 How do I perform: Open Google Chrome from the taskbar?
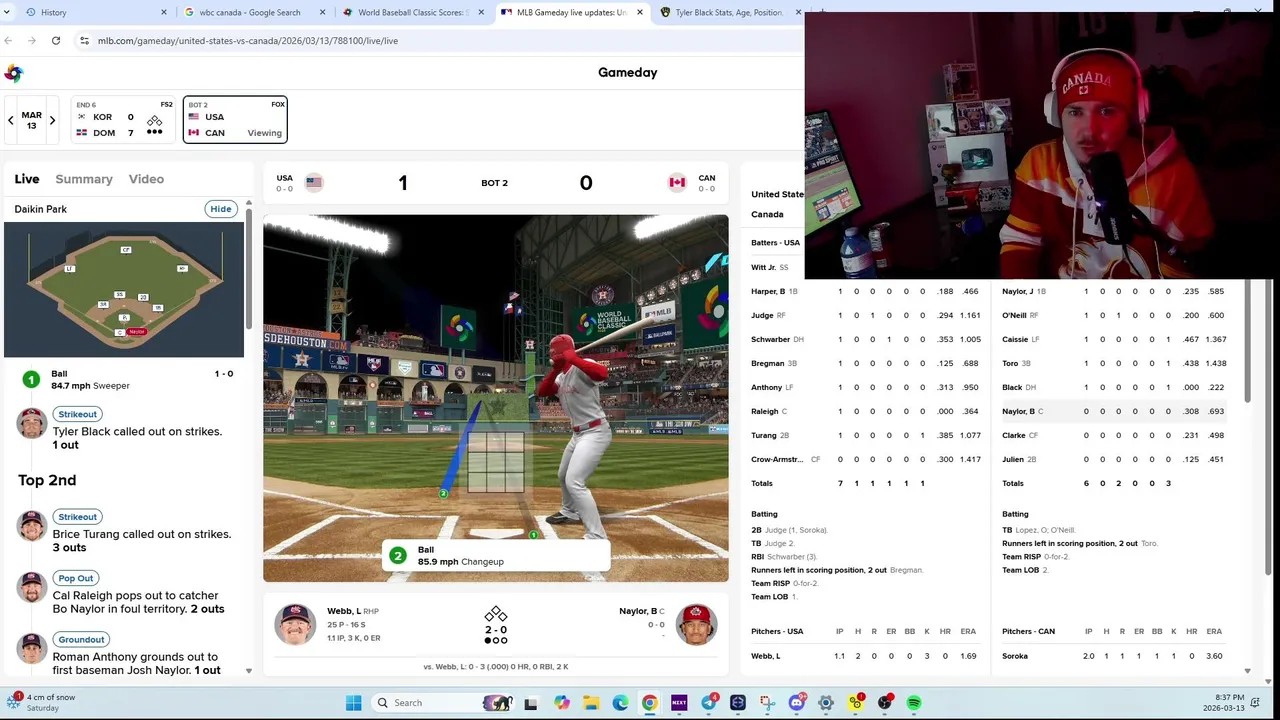tap(650, 703)
